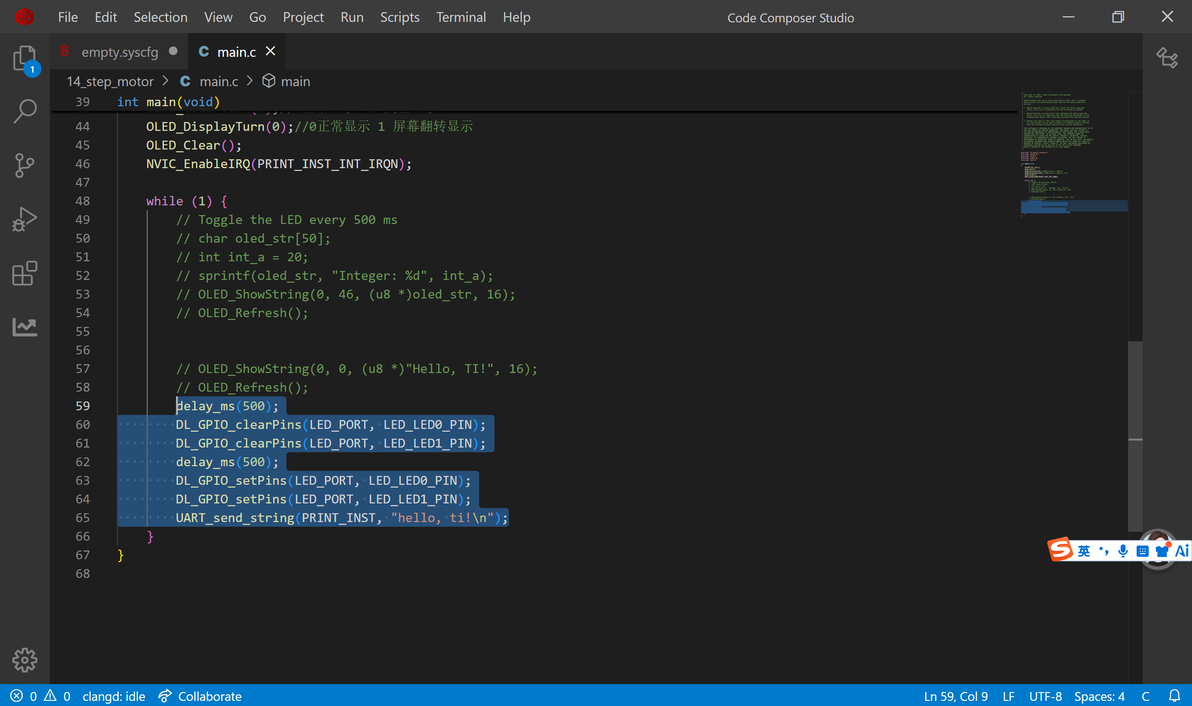Select the main.c editor tab

pos(236,52)
